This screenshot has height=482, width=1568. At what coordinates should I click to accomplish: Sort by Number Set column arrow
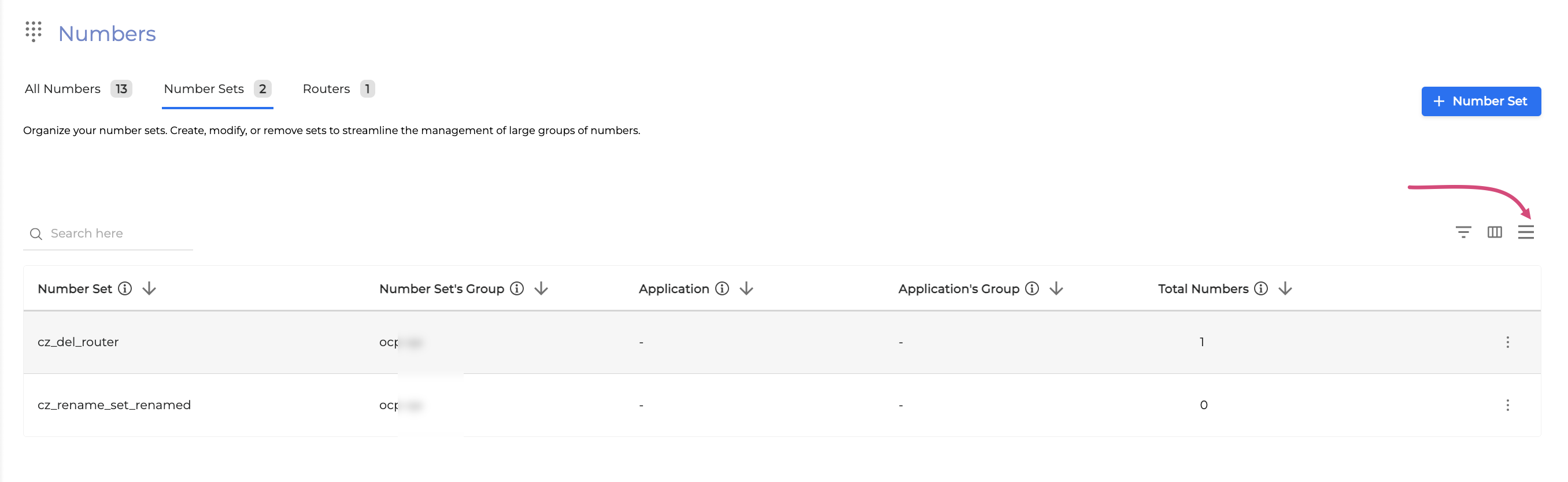149,288
